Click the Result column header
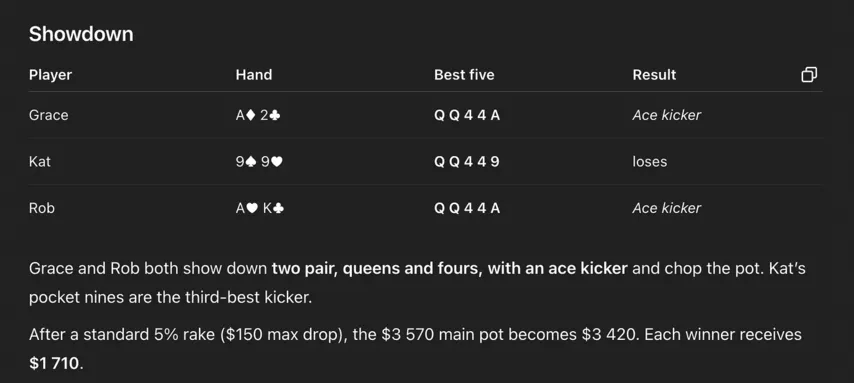Viewport: 854px width, 383px height. [654, 75]
